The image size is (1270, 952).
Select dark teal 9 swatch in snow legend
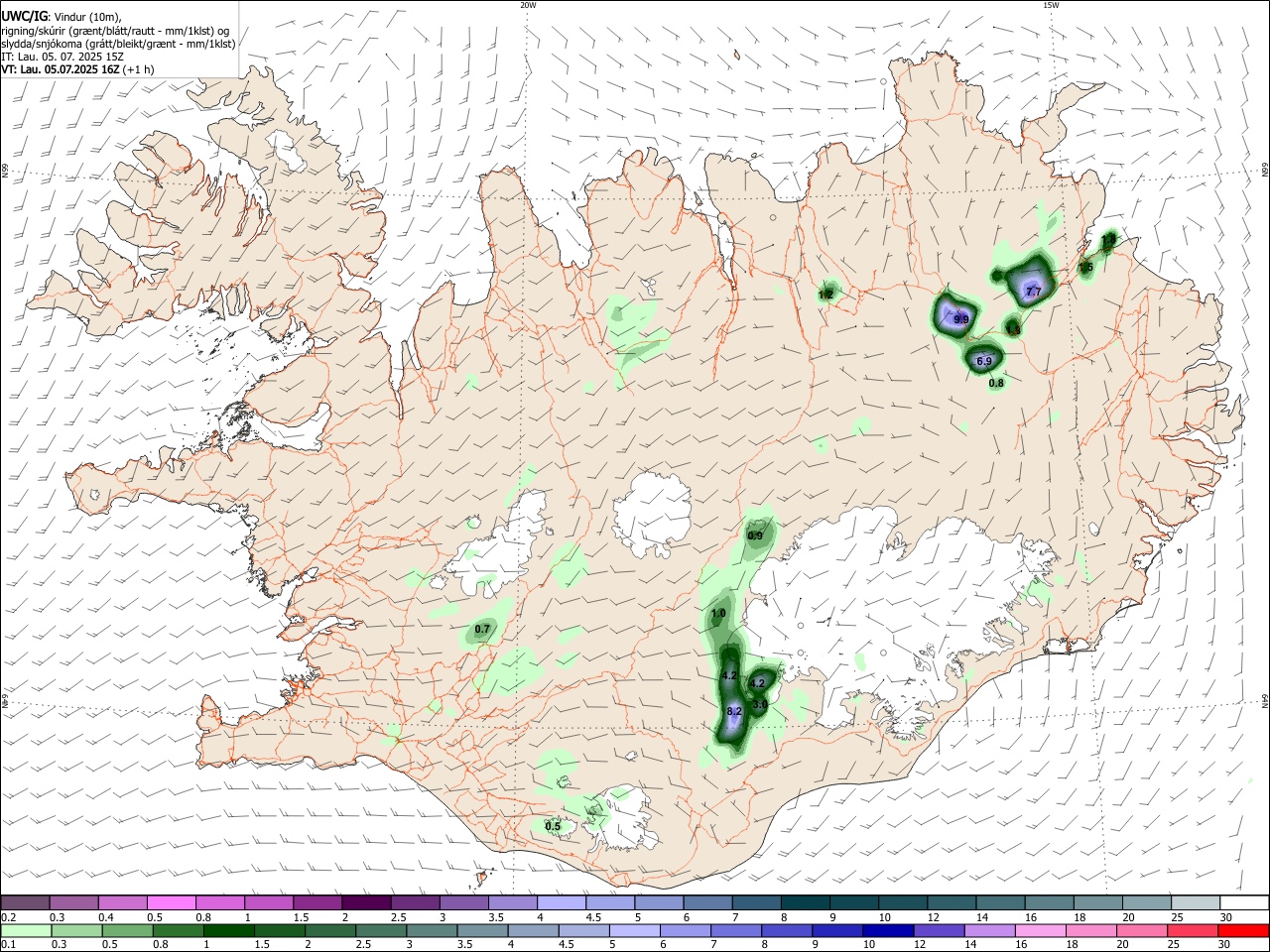[854, 903]
